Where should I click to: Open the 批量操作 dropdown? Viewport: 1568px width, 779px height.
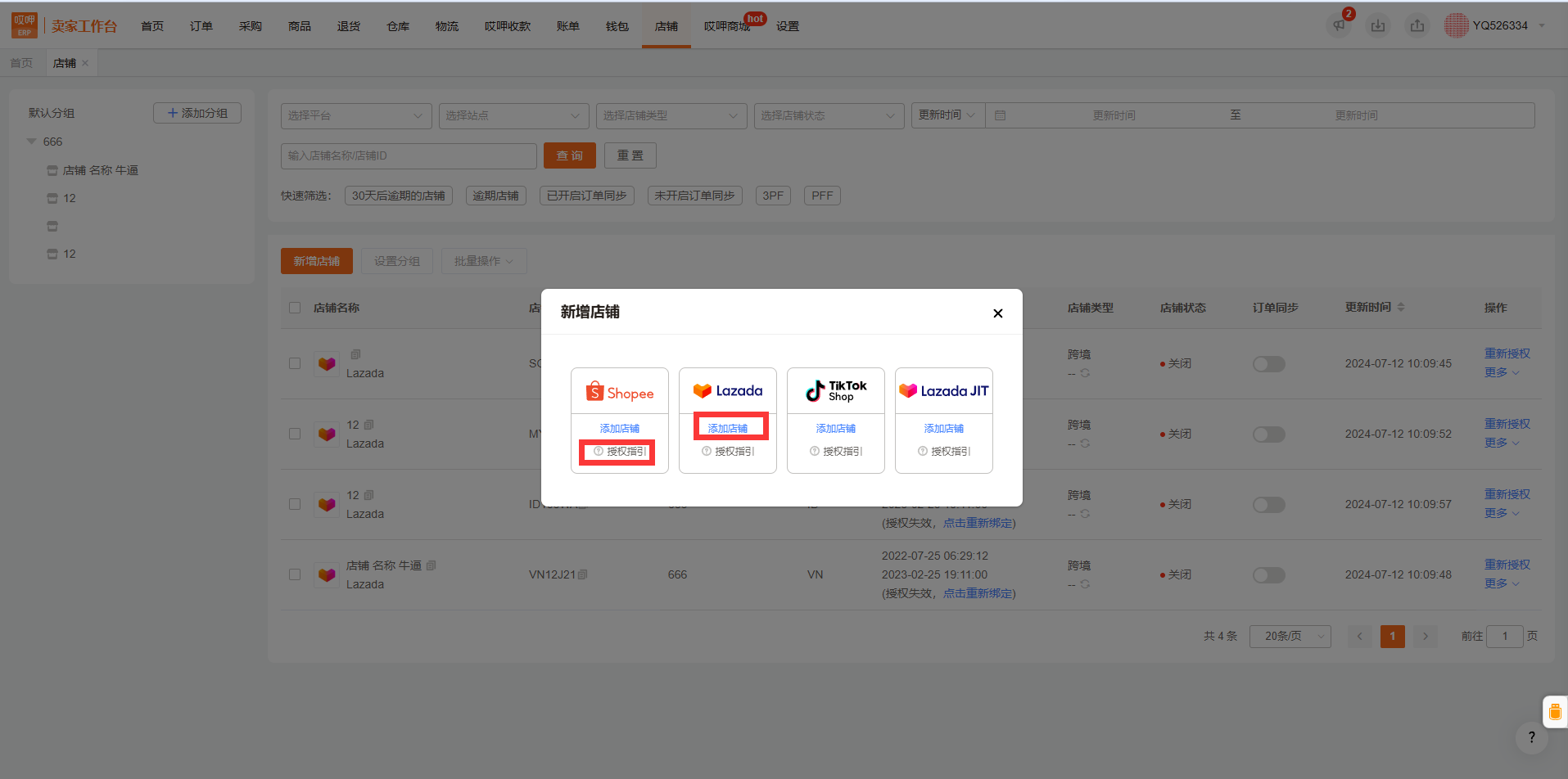pyautogui.click(x=484, y=261)
